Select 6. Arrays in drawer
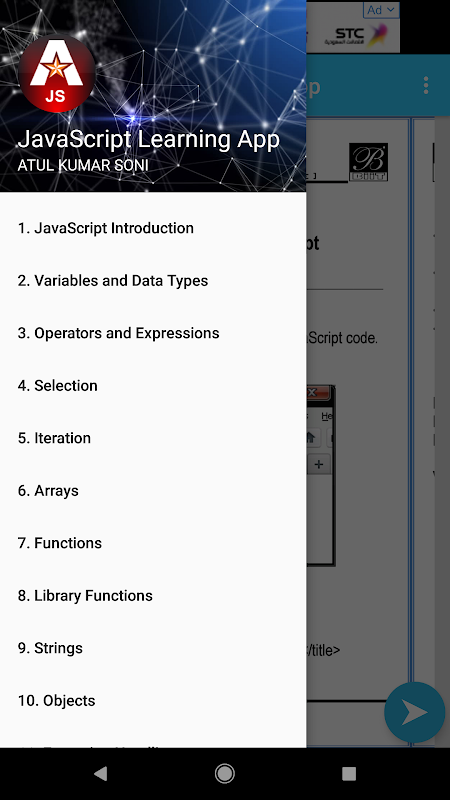The height and width of the screenshot is (800, 450). (x=153, y=491)
